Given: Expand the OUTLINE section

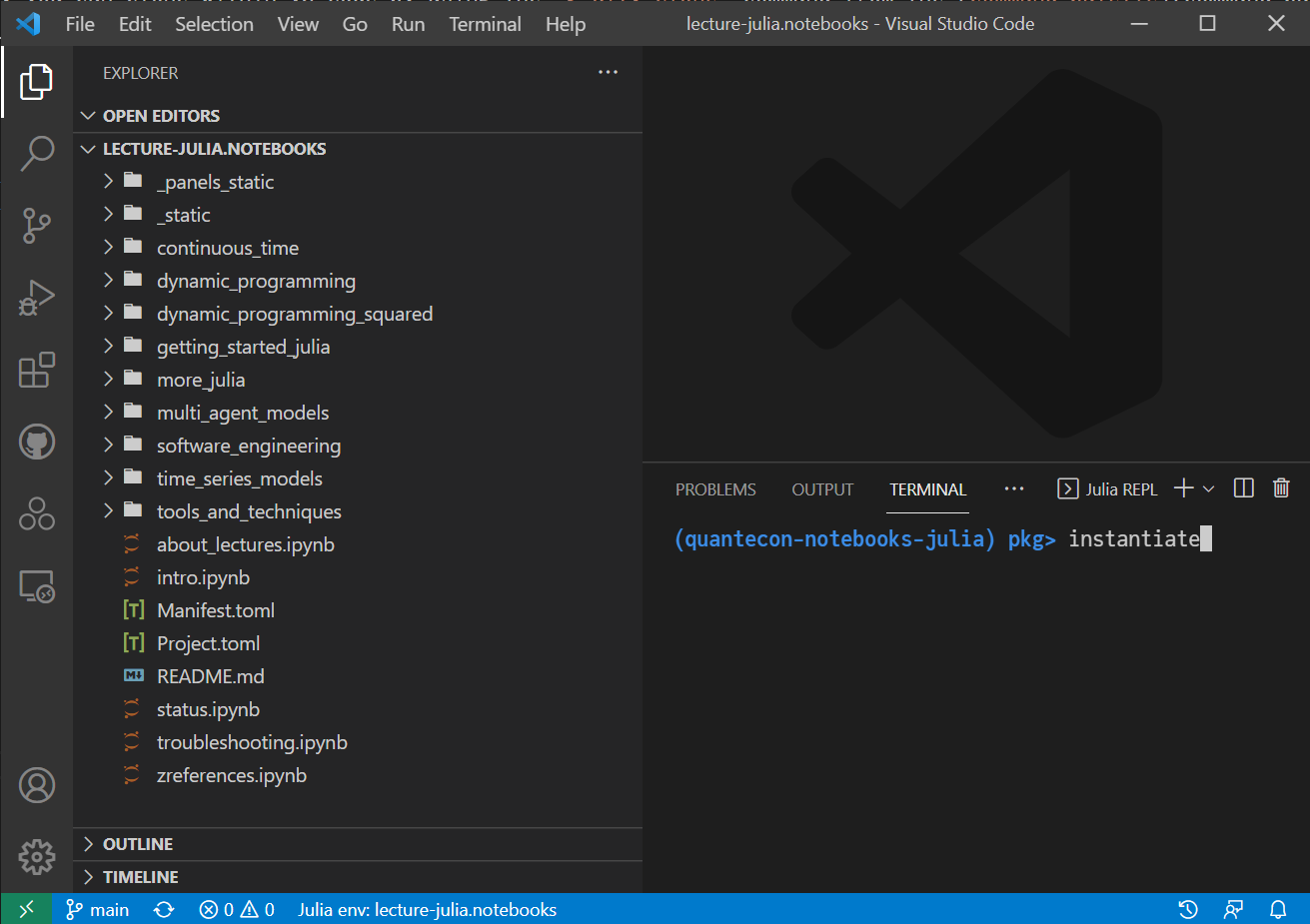Looking at the screenshot, I should pyautogui.click(x=138, y=844).
